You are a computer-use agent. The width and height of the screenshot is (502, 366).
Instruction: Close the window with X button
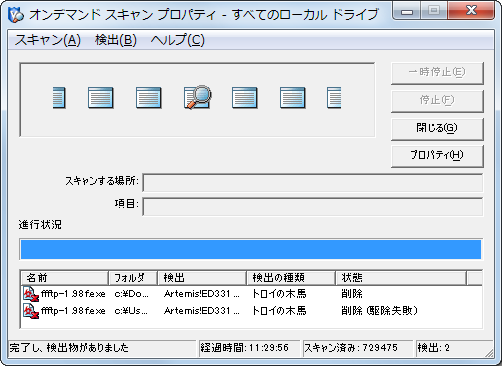point(471,11)
